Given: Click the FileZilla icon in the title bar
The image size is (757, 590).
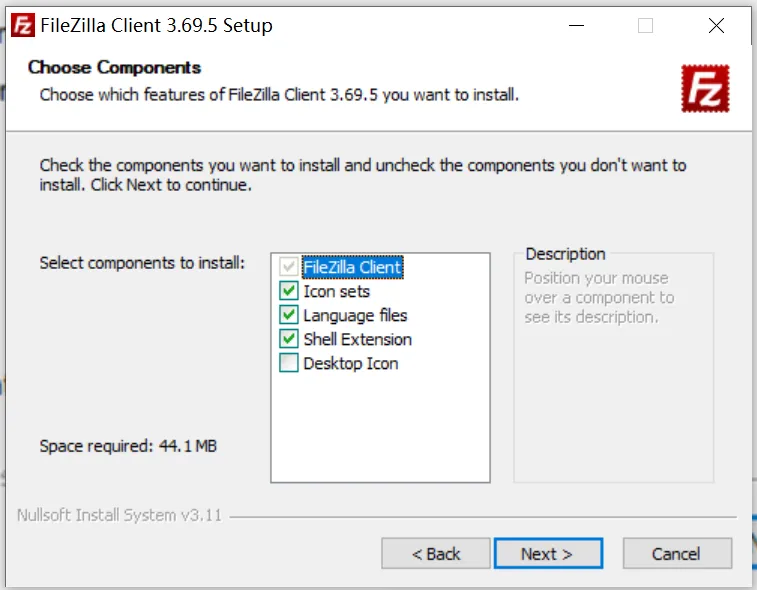Looking at the screenshot, I should pyautogui.click(x=24, y=25).
